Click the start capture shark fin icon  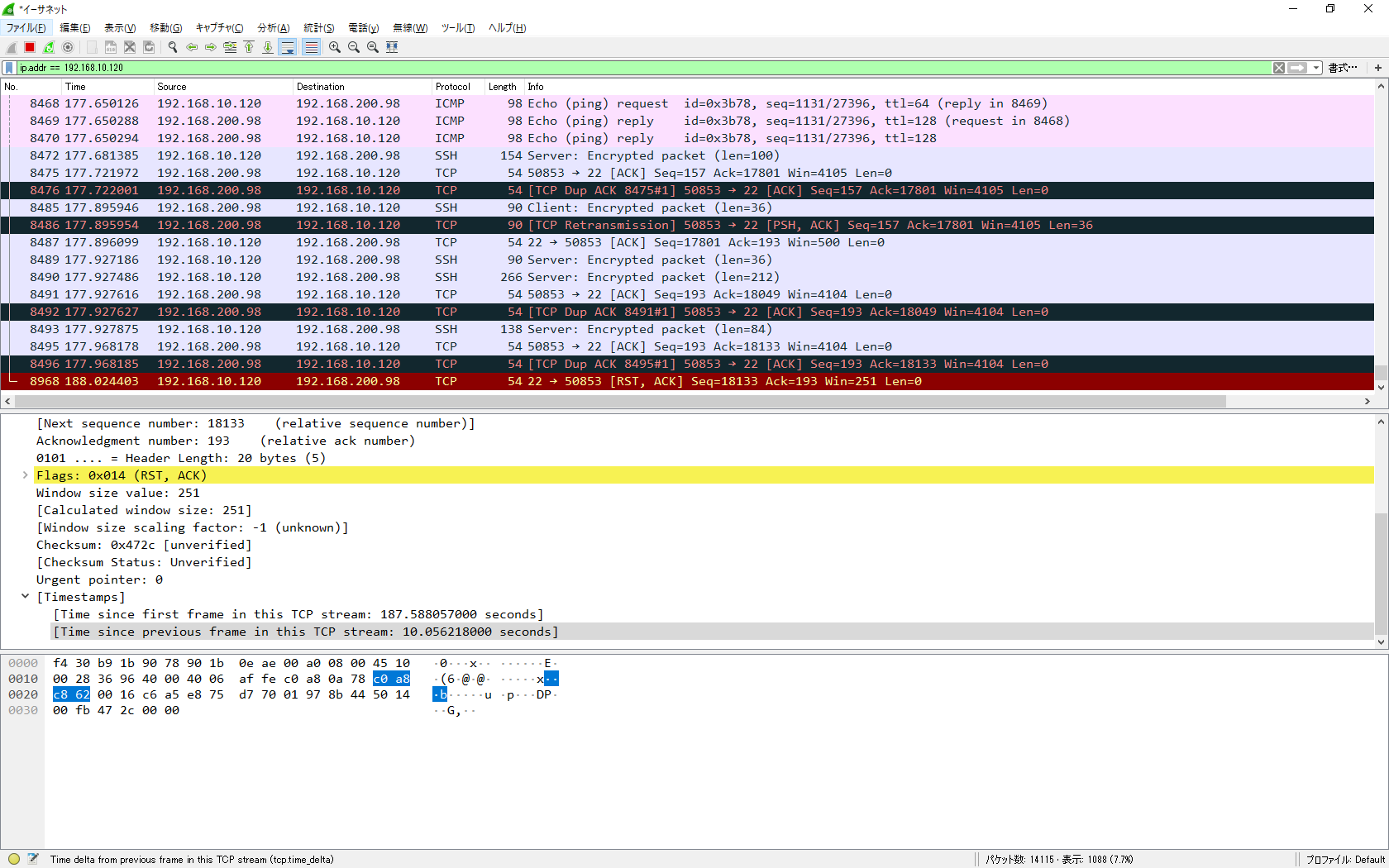pos(12,47)
